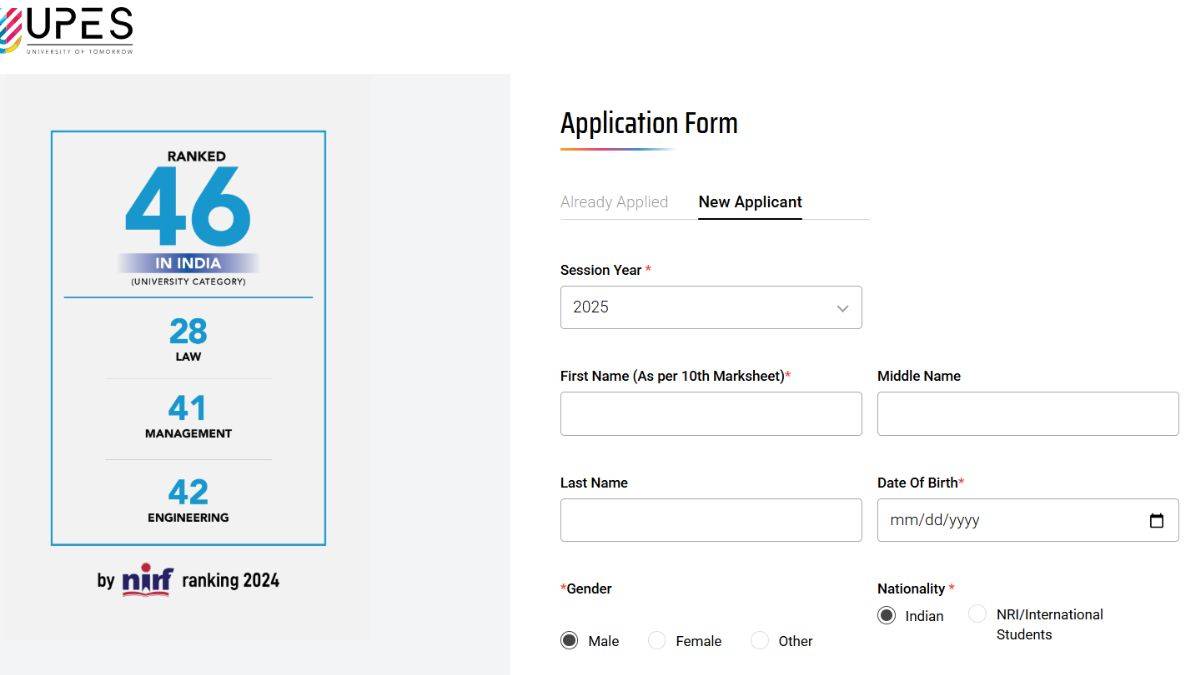Choose the Other gender option
Image resolution: width=1200 pixels, height=675 pixels.
tap(759, 640)
